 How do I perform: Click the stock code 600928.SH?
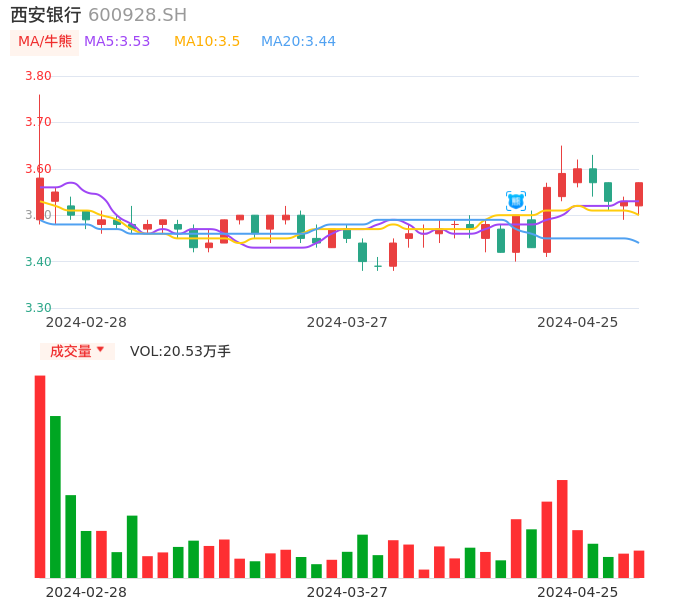[x=137, y=15]
